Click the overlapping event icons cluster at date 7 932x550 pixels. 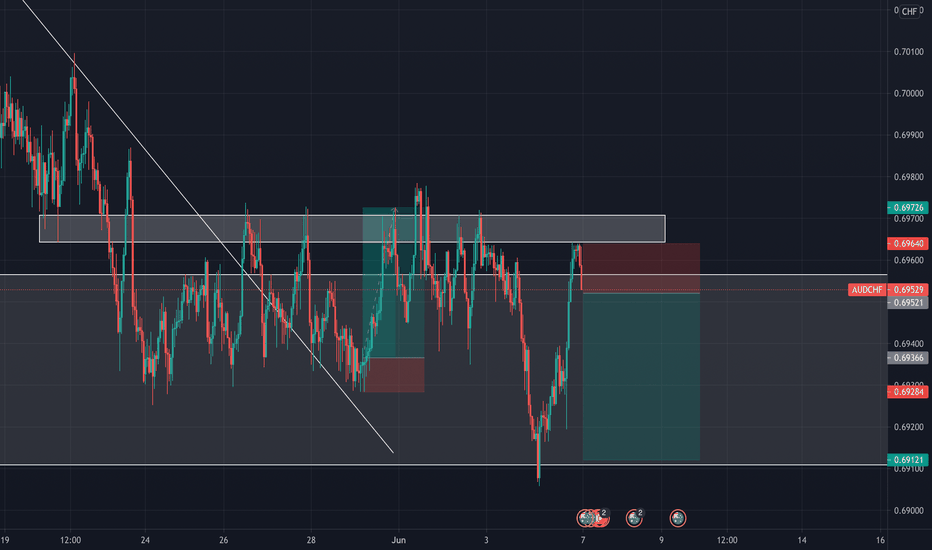click(594, 518)
